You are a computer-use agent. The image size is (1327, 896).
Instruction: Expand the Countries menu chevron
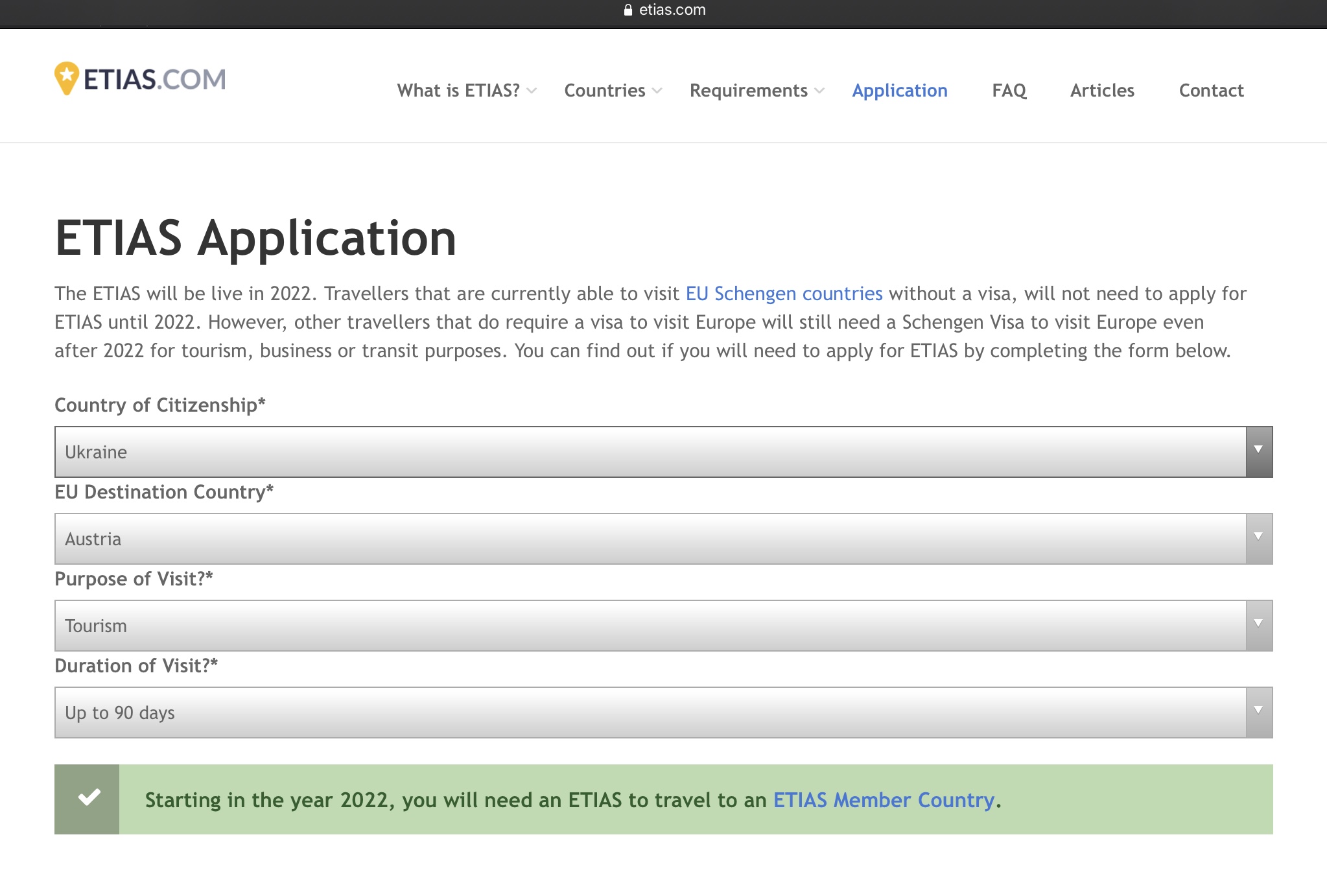pyautogui.click(x=657, y=91)
